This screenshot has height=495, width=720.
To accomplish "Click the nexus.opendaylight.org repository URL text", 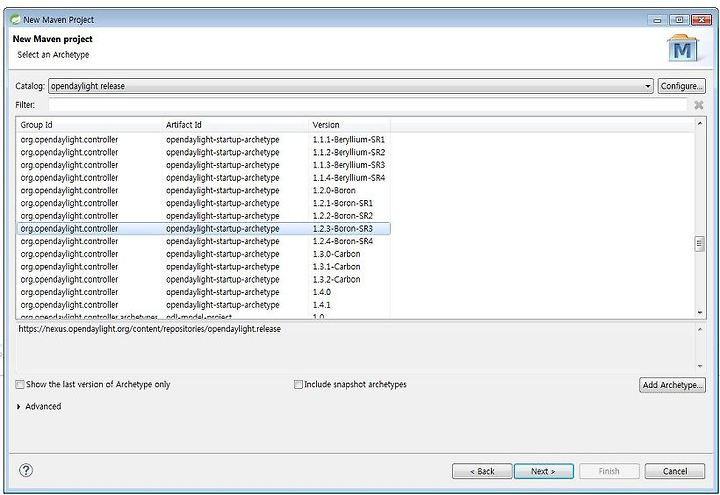I will (150, 329).
